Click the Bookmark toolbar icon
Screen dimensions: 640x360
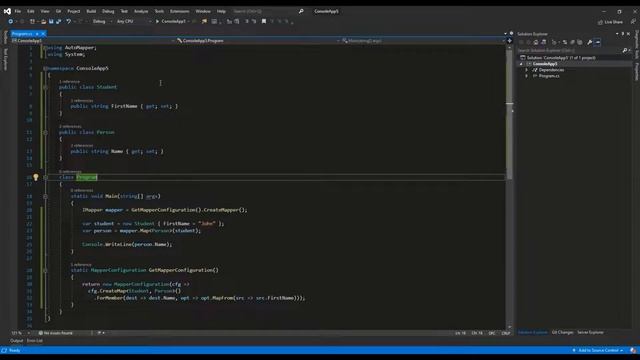[264, 21]
